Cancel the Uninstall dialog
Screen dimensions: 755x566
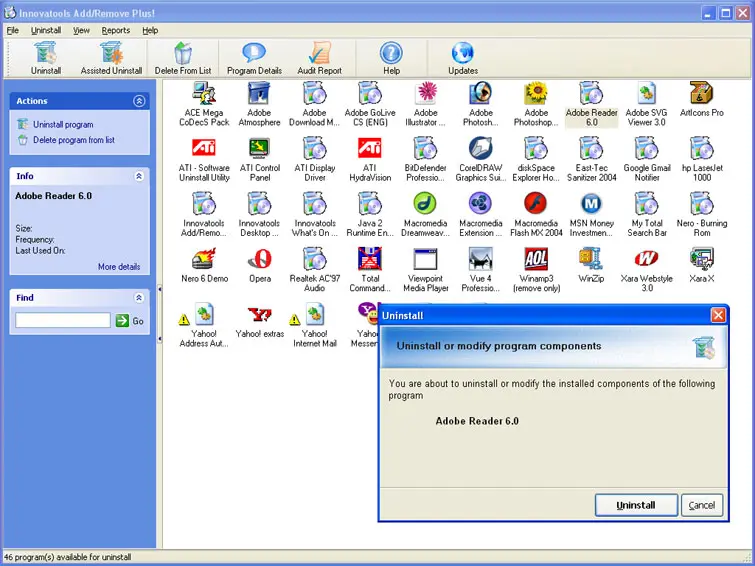pyautogui.click(x=702, y=505)
